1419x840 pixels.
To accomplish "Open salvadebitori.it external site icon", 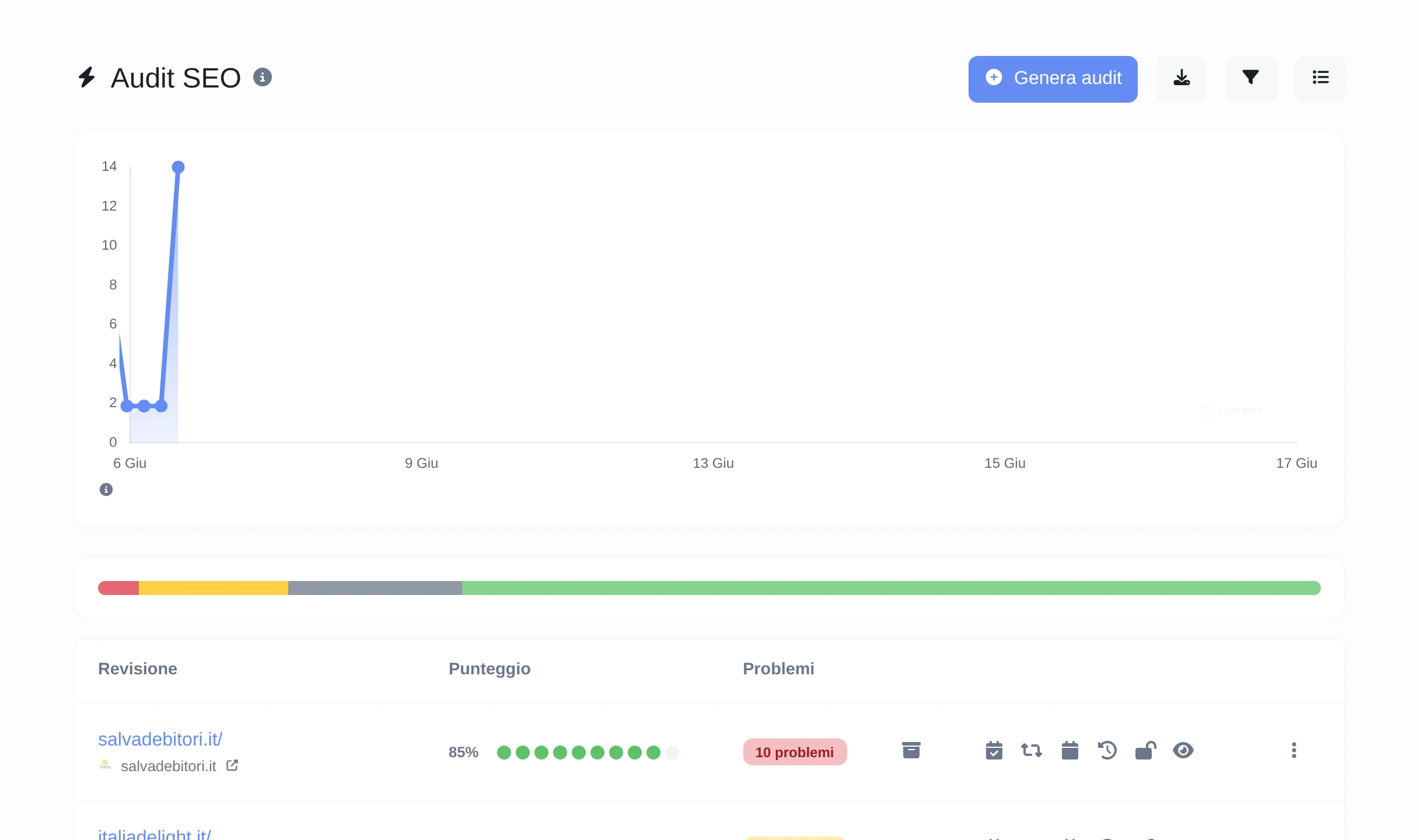I will [232, 765].
